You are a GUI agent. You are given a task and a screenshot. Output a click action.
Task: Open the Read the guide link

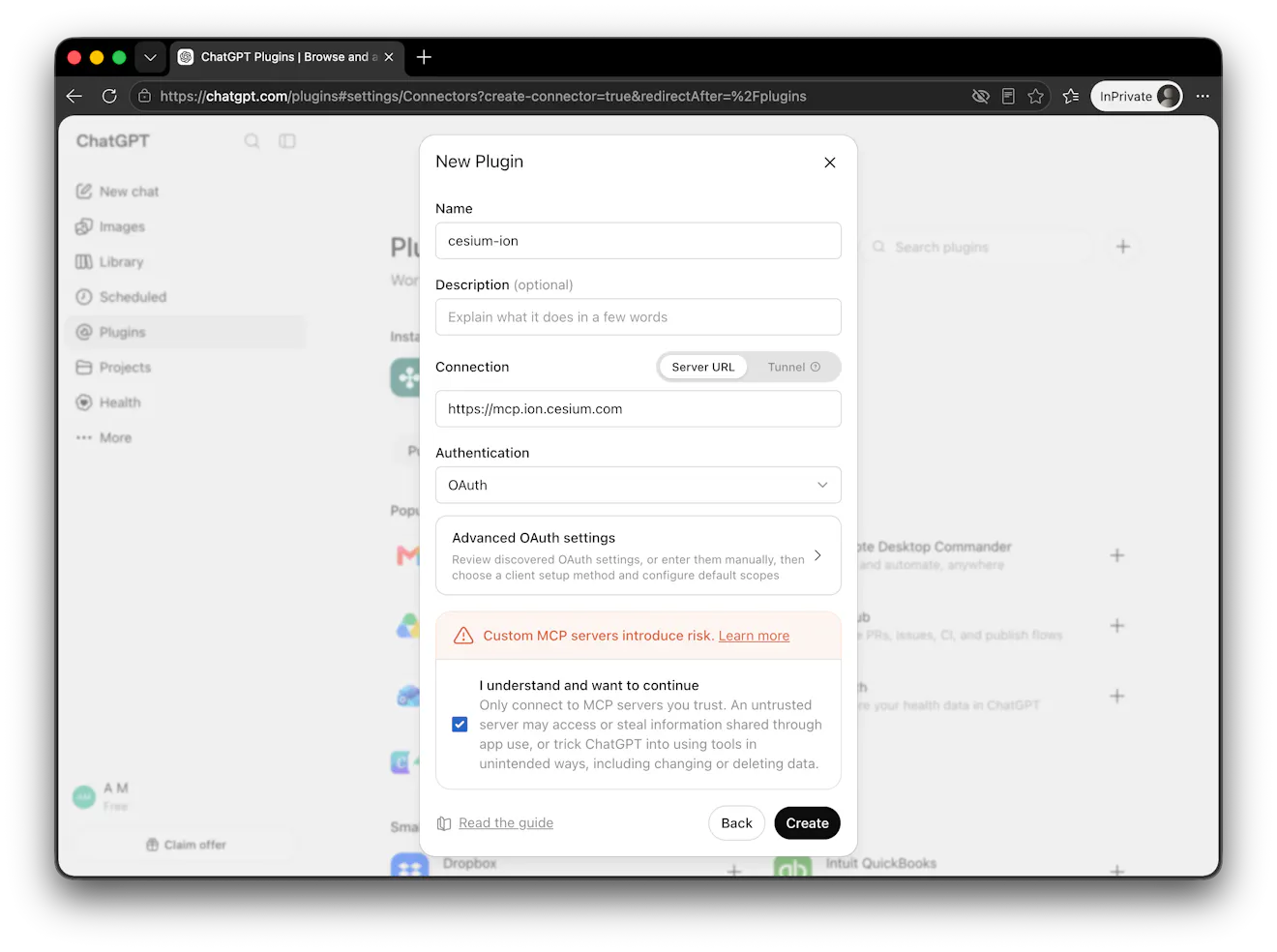506,823
